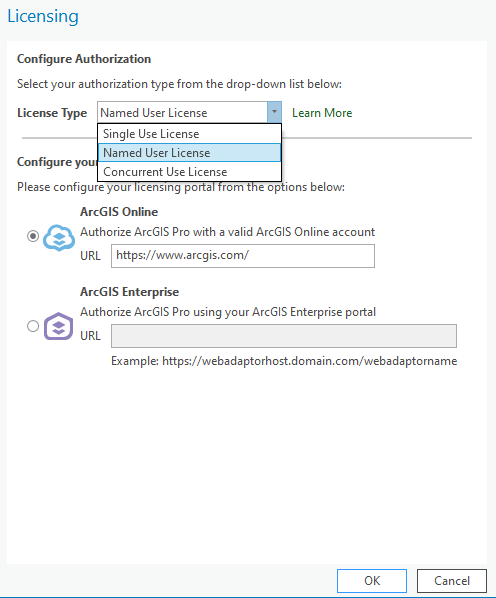The width and height of the screenshot is (496, 598).
Task: Choose Named User License in list
Action: click(189, 153)
